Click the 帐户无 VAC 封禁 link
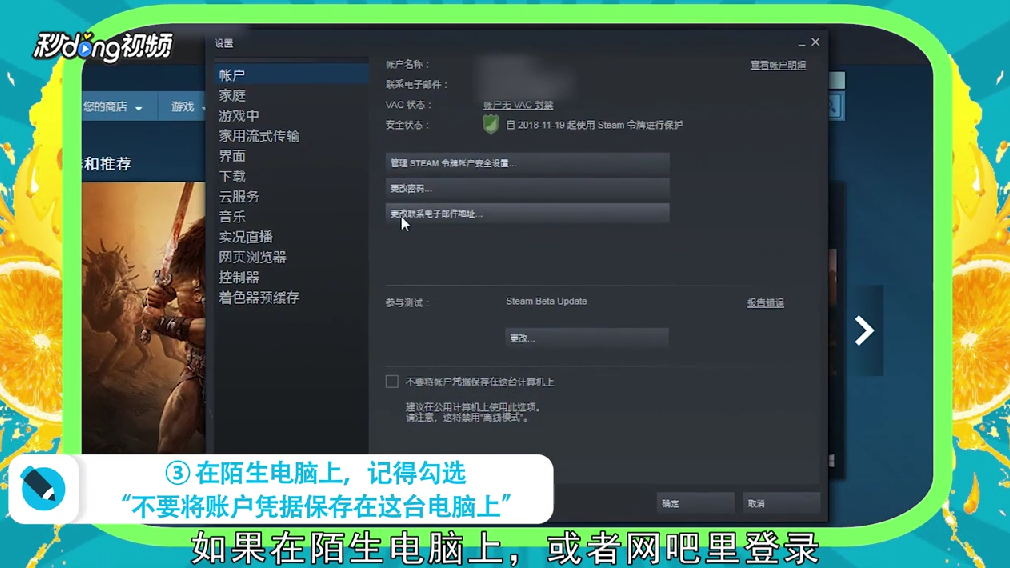The width and height of the screenshot is (1010, 568). point(519,105)
